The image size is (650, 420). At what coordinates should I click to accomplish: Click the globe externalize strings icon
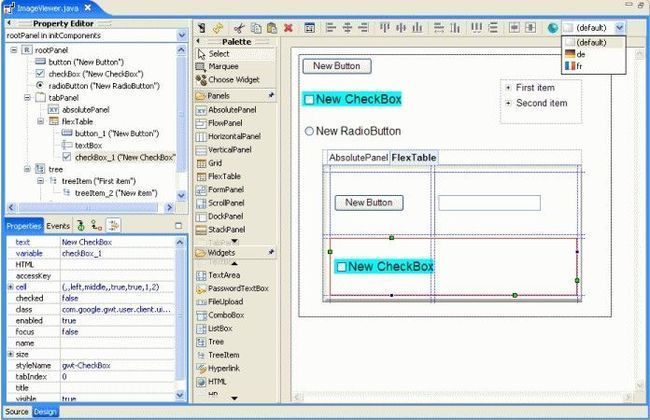click(x=553, y=28)
